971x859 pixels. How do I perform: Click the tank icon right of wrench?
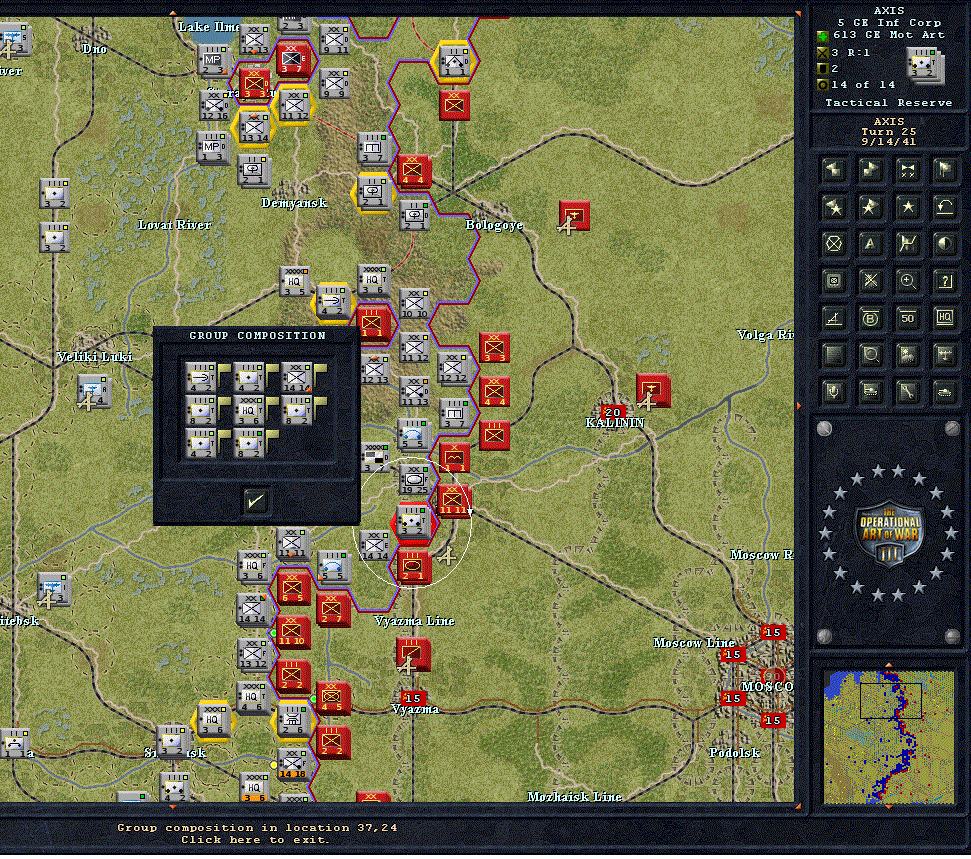(x=945, y=393)
